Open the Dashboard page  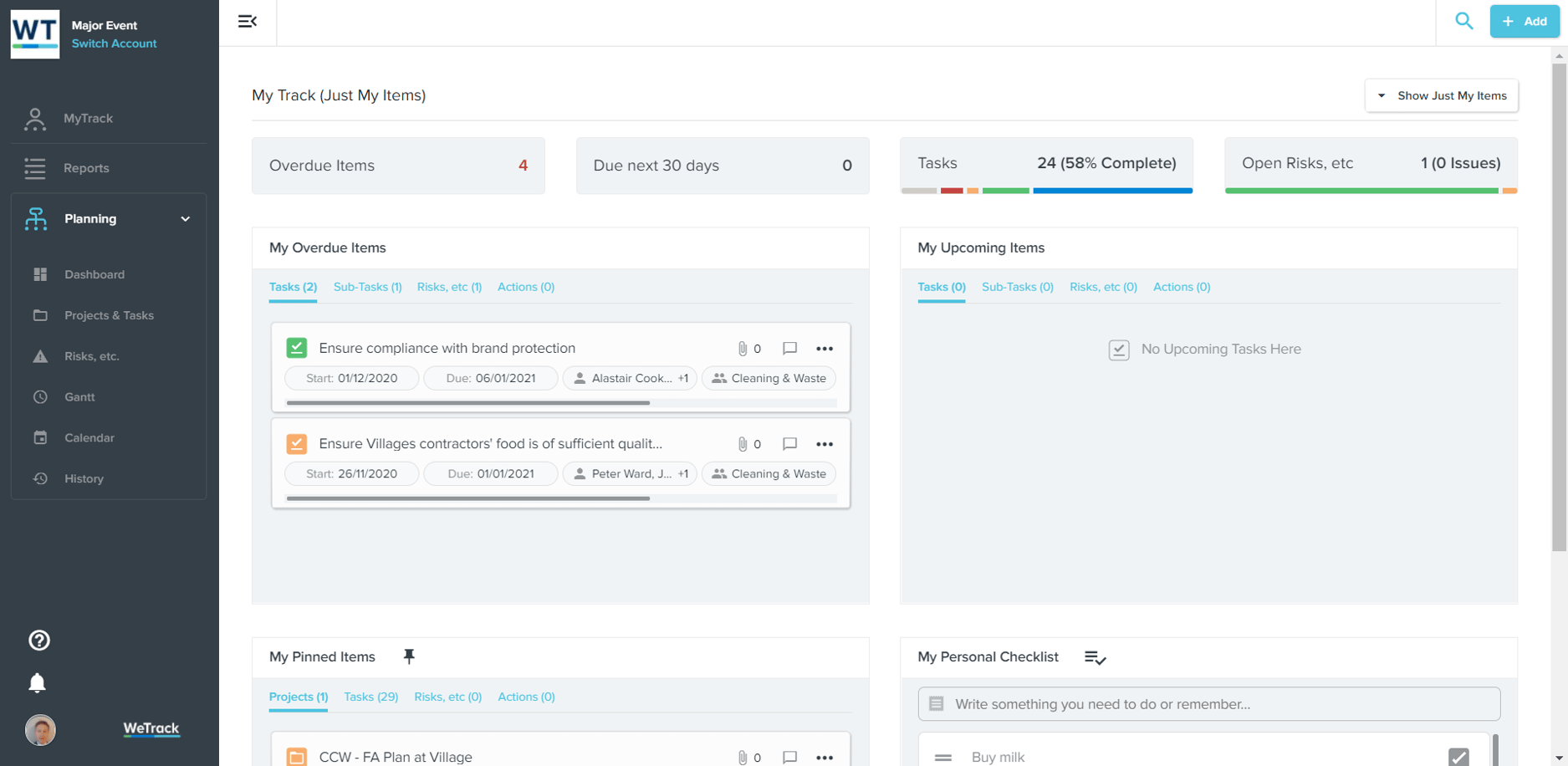click(x=94, y=274)
